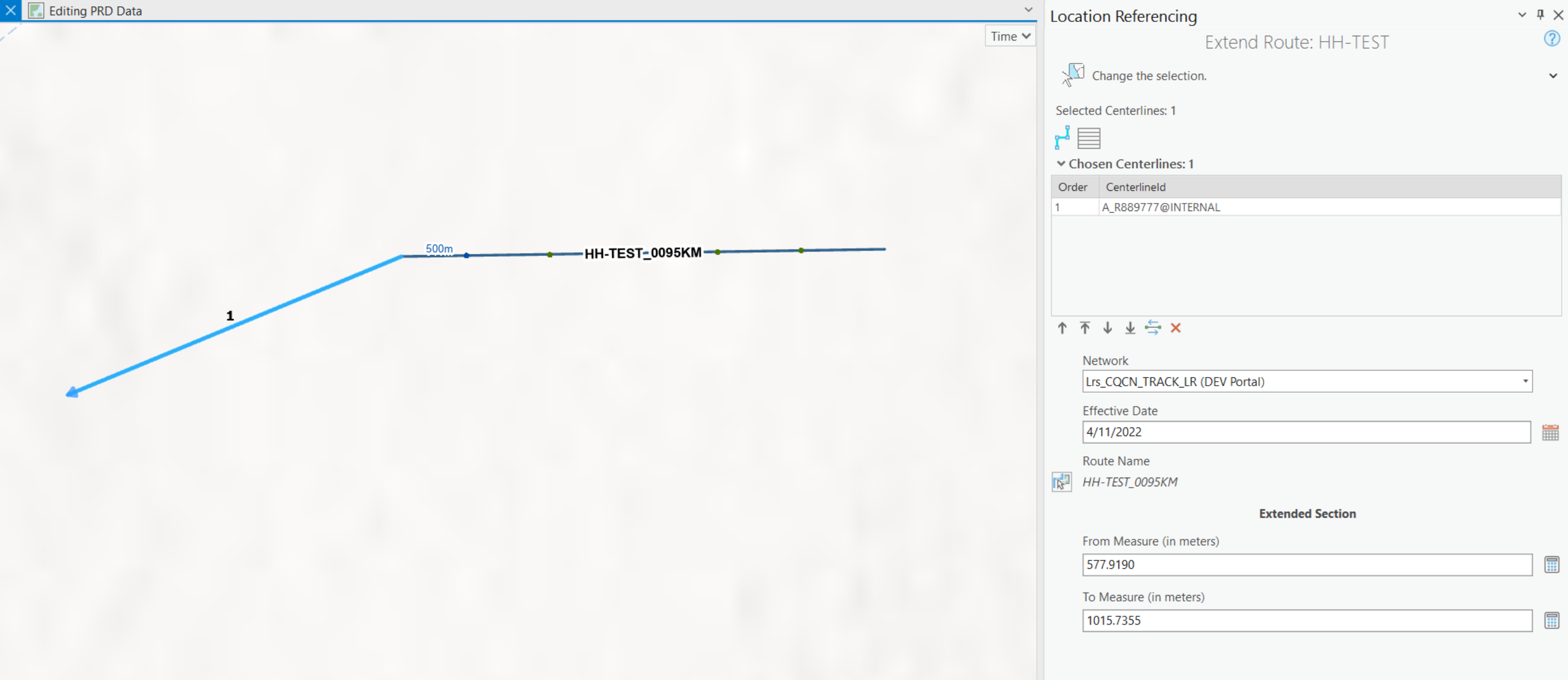Select the A_R889777@INTERNAL centerline row
This screenshot has height=680, width=1568.
1160,208
